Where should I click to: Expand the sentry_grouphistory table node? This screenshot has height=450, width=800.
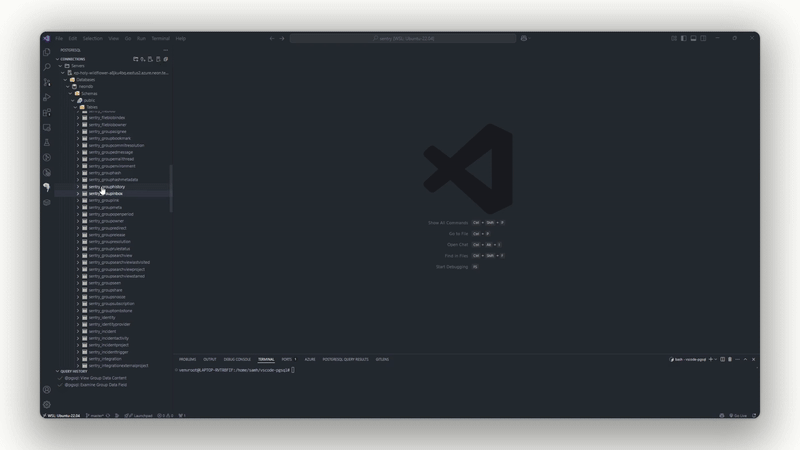pos(78,187)
